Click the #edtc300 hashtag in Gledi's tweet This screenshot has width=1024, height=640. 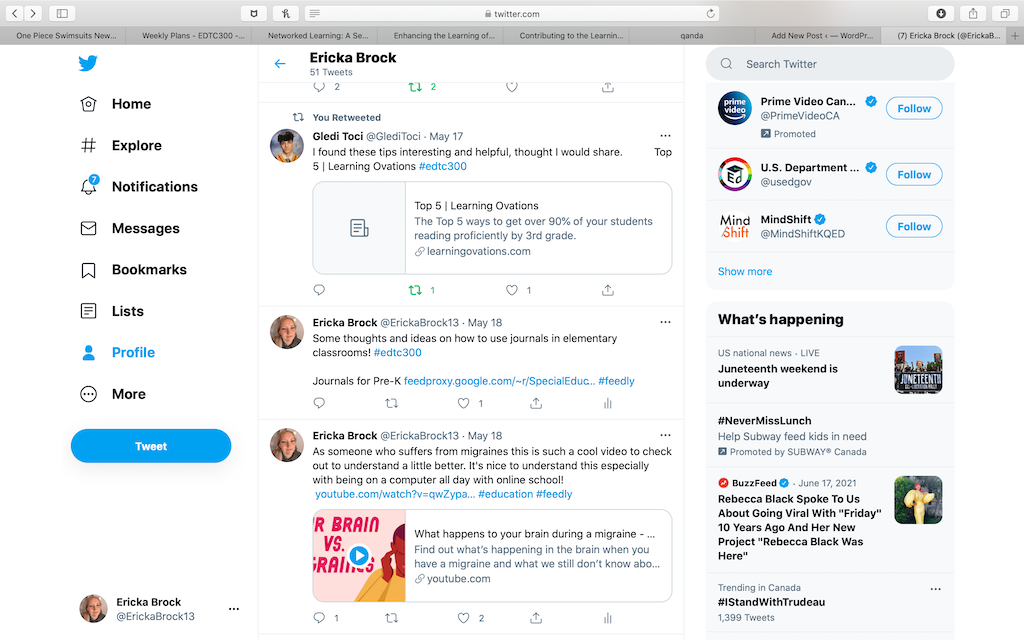pos(443,166)
